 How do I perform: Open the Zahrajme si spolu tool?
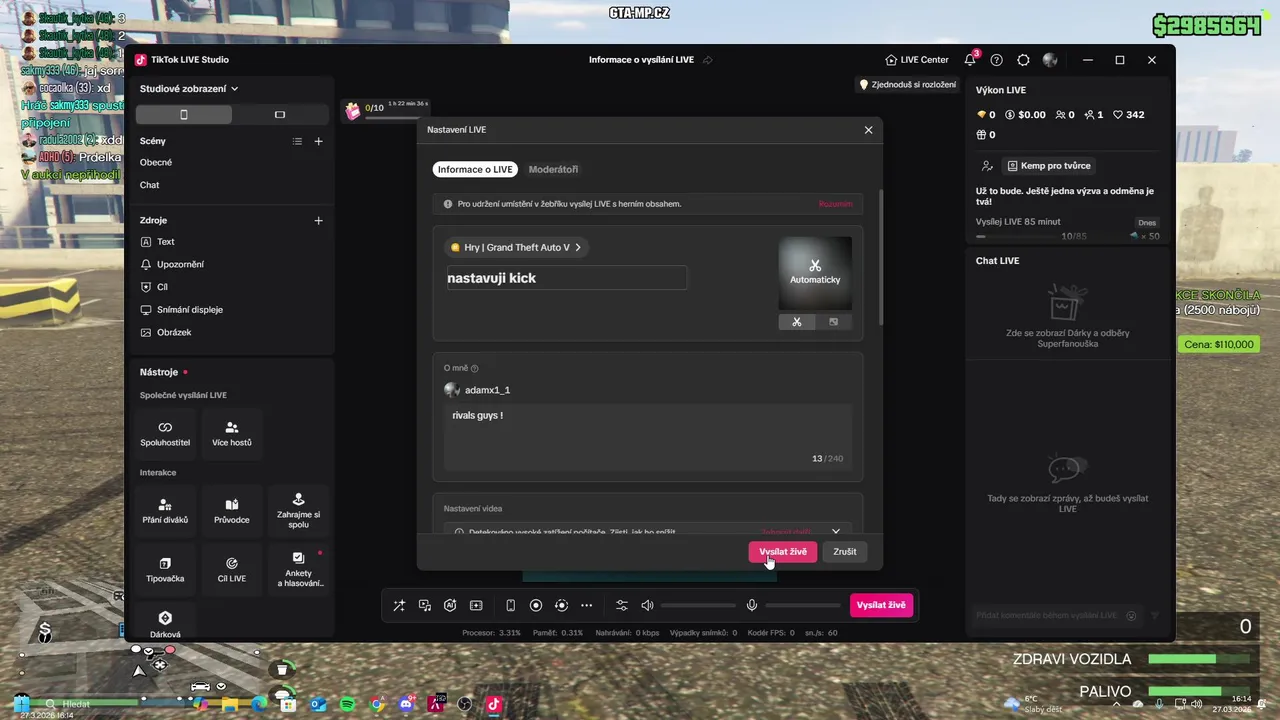pyautogui.click(x=298, y=511)
